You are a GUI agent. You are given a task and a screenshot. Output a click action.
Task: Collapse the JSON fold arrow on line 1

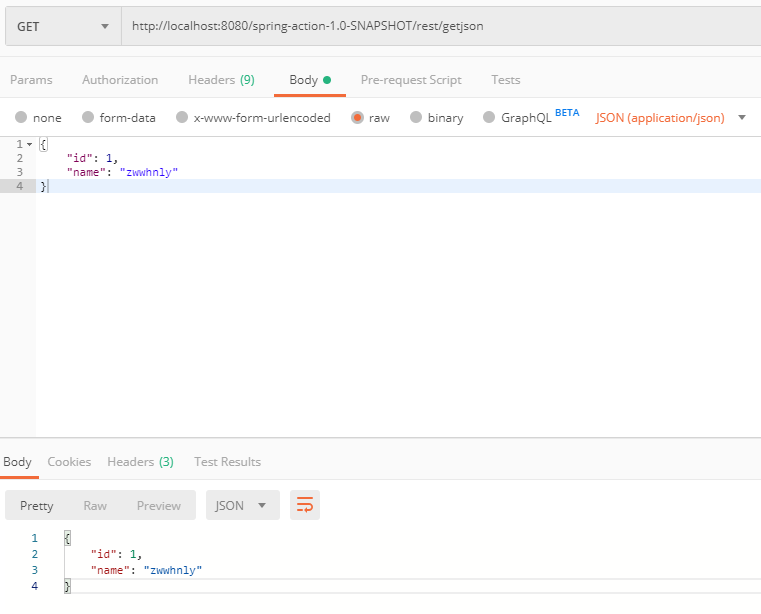tap(29, 145)
